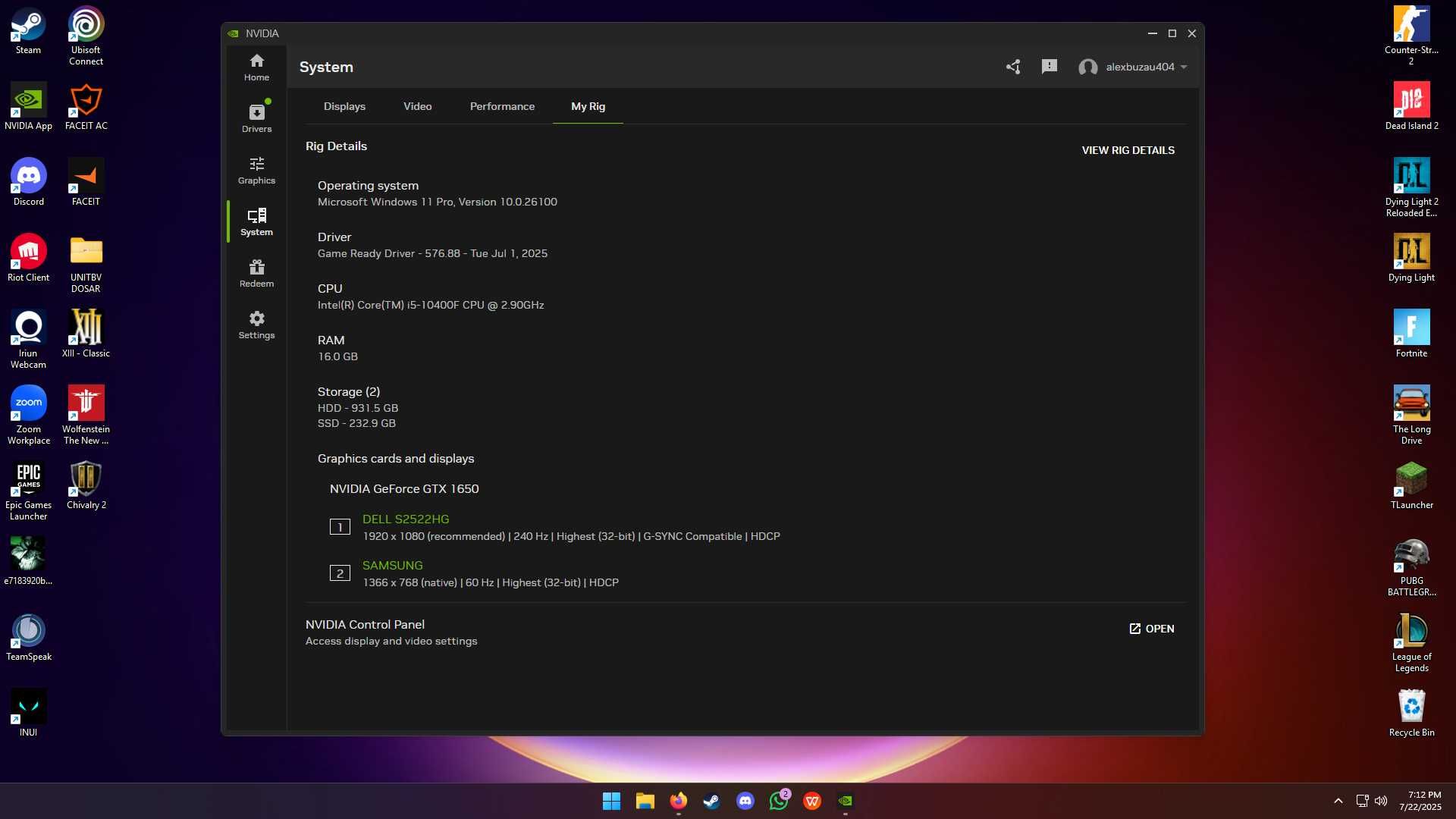Click the share icon in header
The width and height of the screenshot is (1456, 819).
tap(1013, 67)
